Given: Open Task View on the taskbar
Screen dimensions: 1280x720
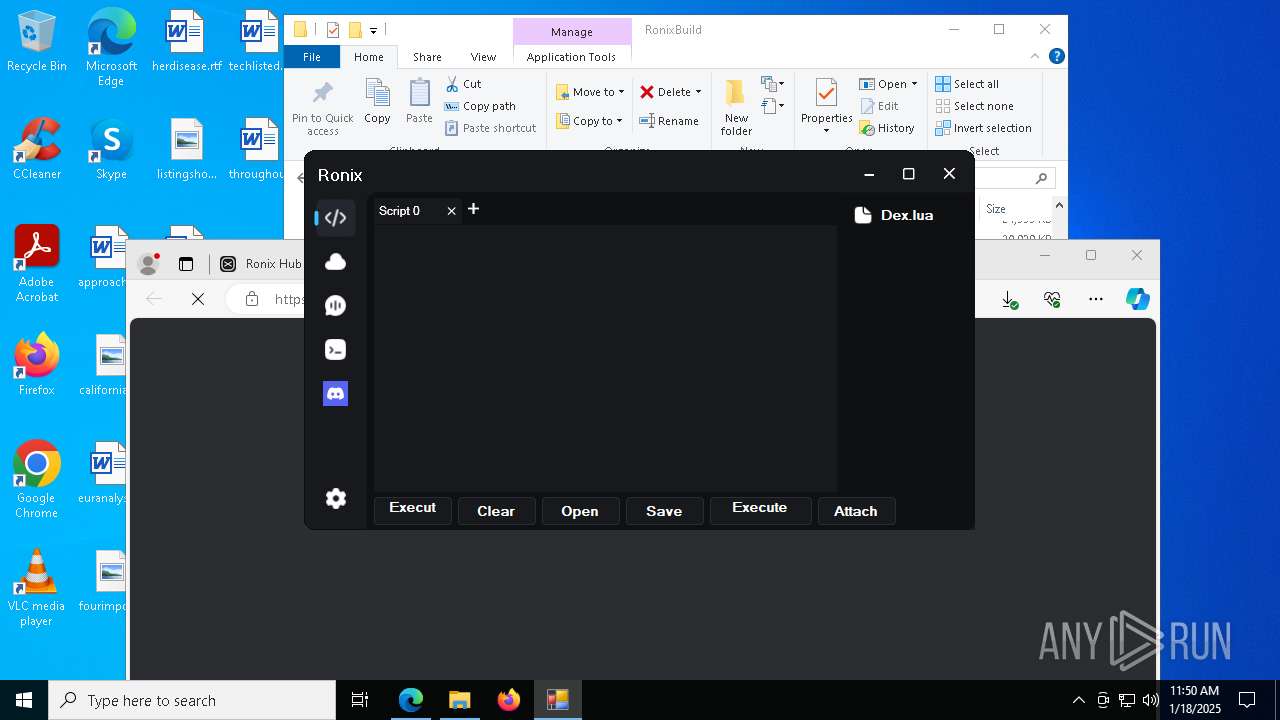Looking at the screenshot, I should (360, 700).
